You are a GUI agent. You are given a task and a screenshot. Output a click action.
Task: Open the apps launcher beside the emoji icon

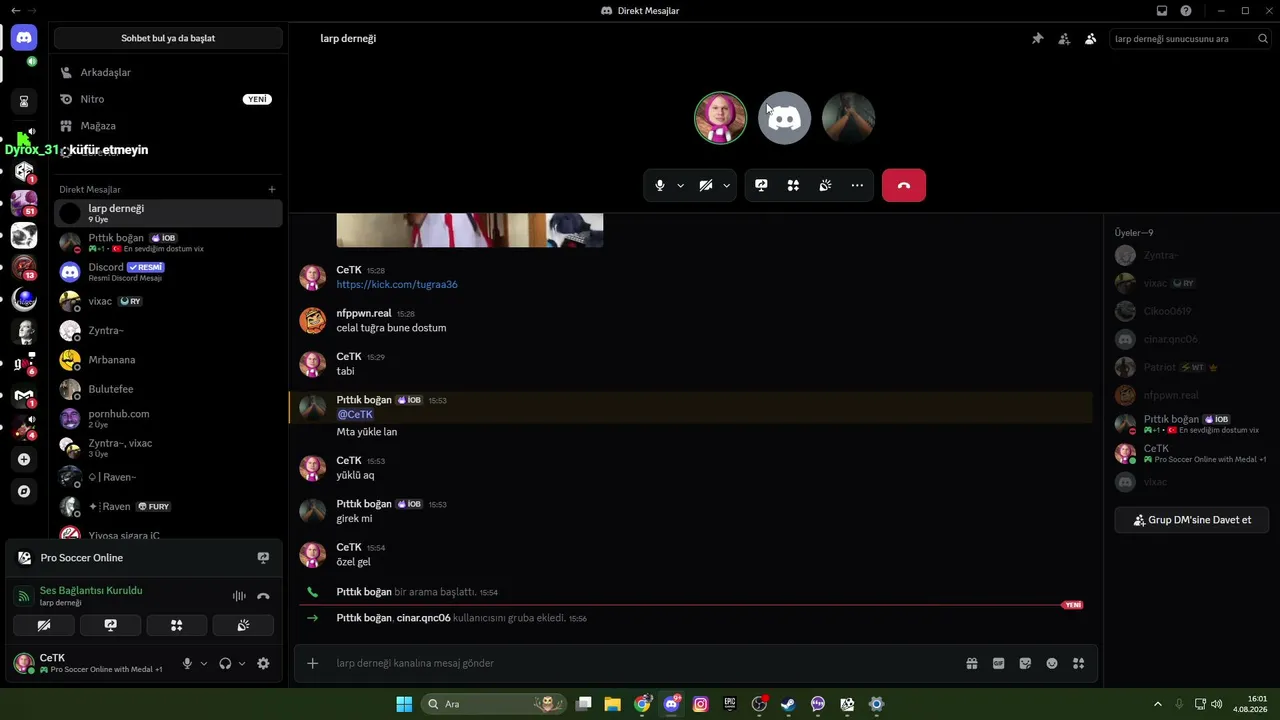pyautogui.click(x=1078, y=663)
